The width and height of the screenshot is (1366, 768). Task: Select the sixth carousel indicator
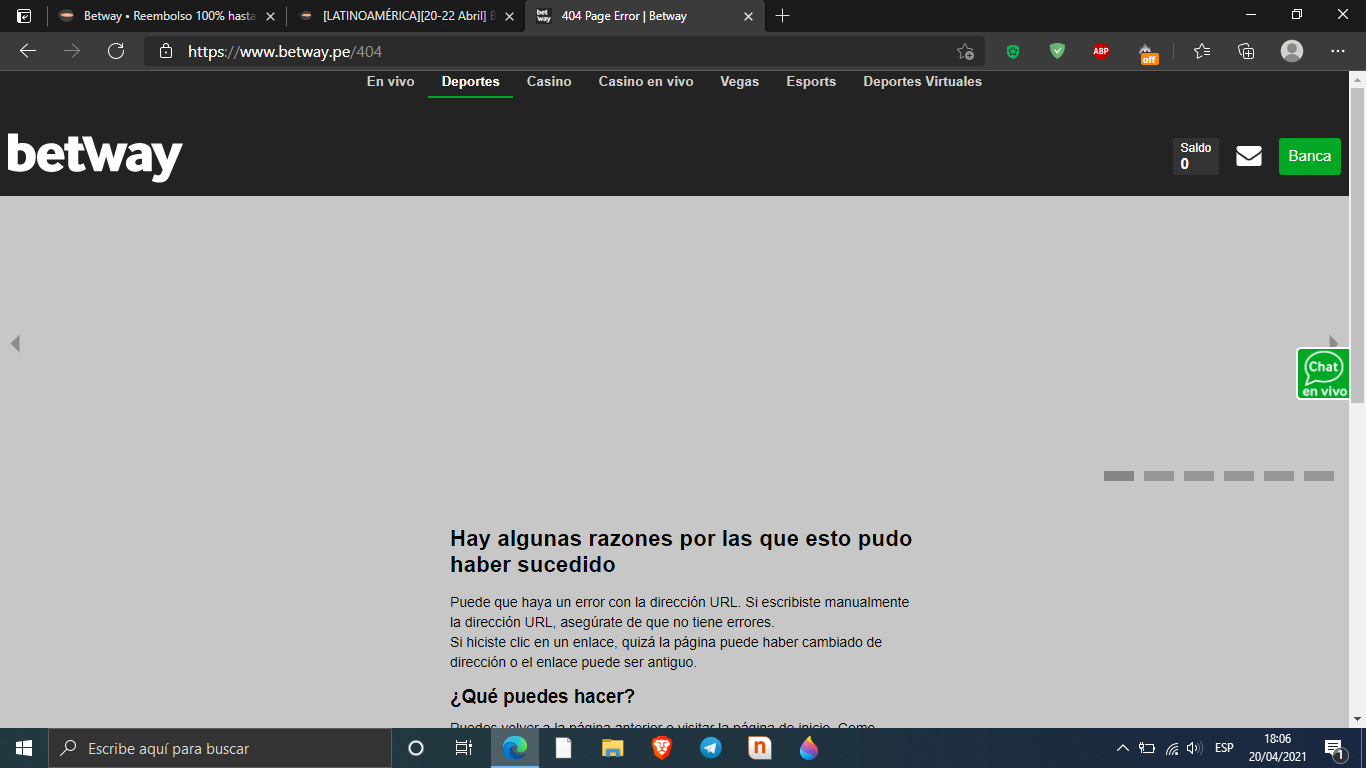click(x=1319, y=476)
